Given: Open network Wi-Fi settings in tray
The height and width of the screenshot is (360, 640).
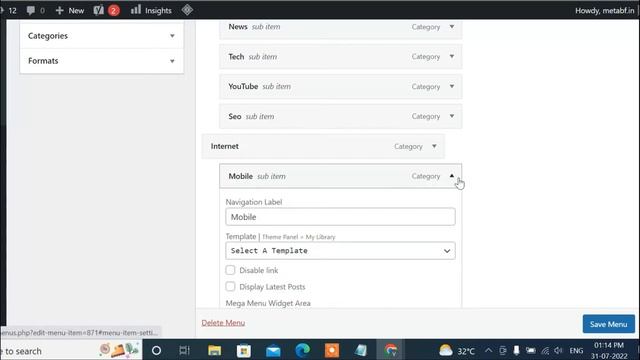Looking at the screenshot, I should tap(545, 350).
